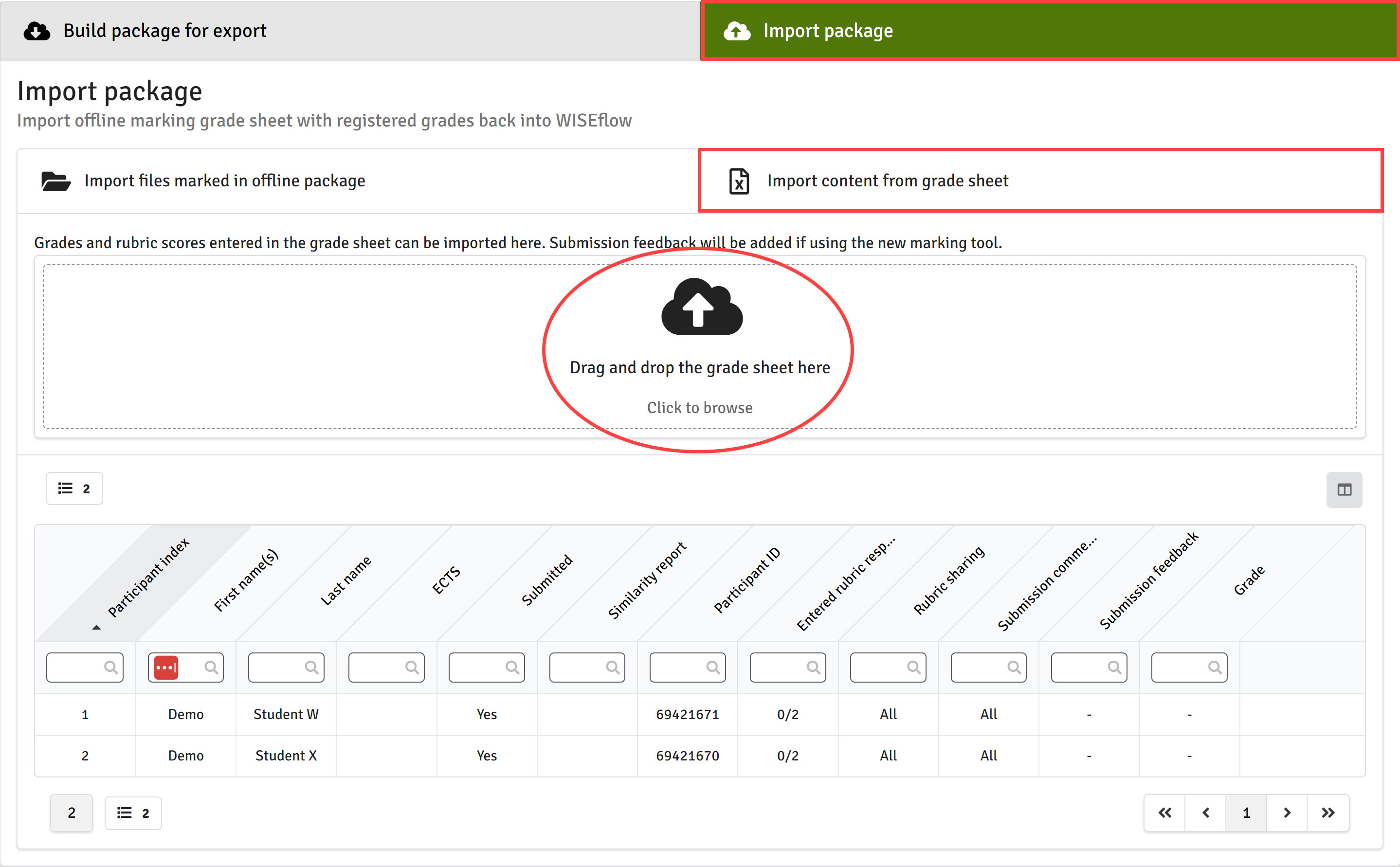Focus Entered rubric responses filter field

click(x=788, y=668)
